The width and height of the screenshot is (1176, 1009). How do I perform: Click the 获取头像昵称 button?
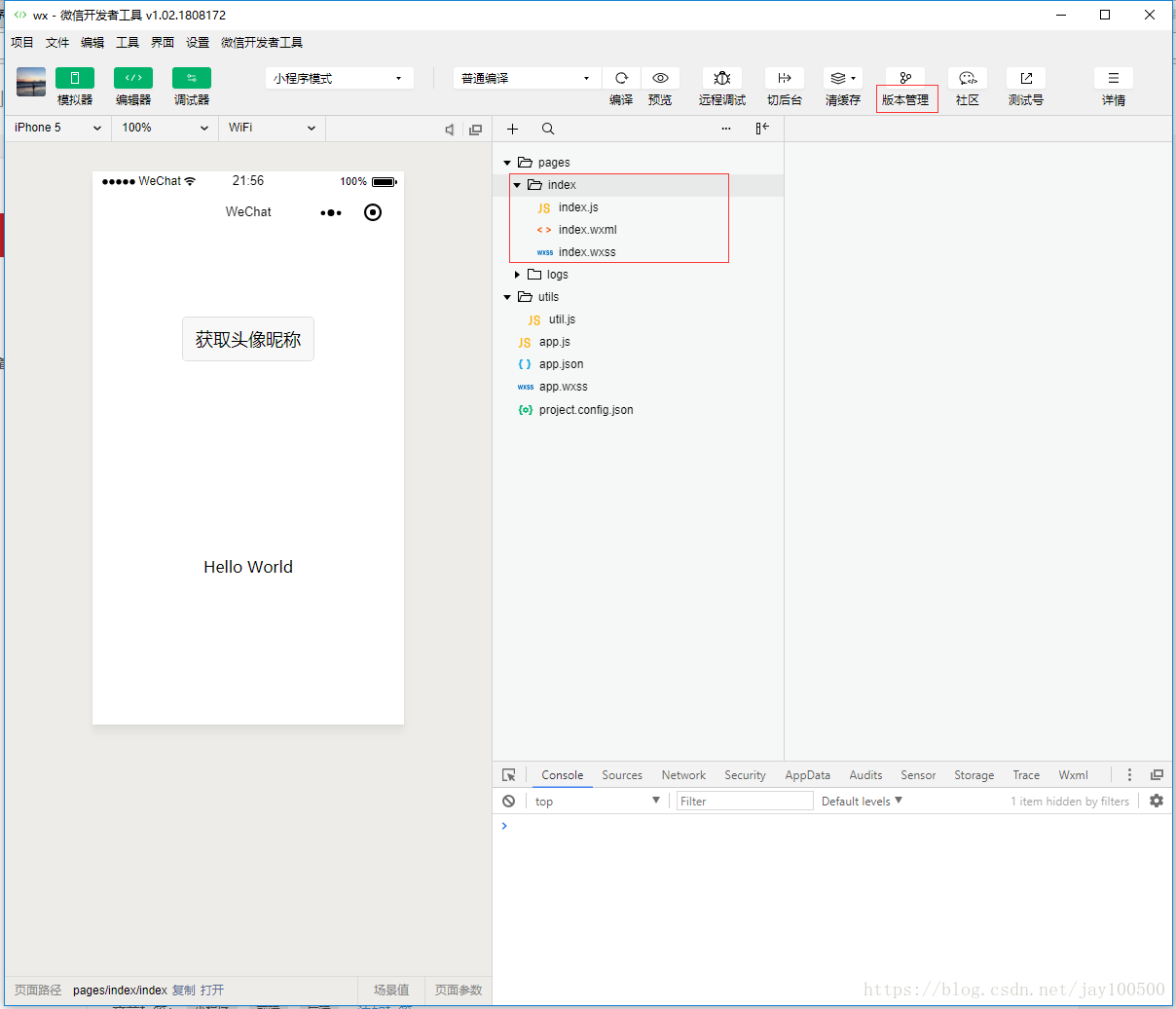248,339
